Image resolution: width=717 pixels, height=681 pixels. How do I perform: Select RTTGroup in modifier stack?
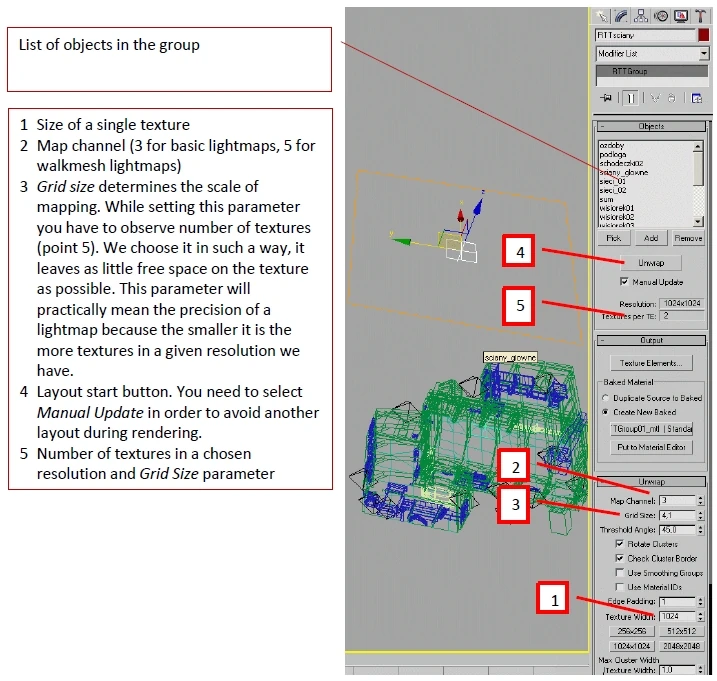tap(652, 71)
